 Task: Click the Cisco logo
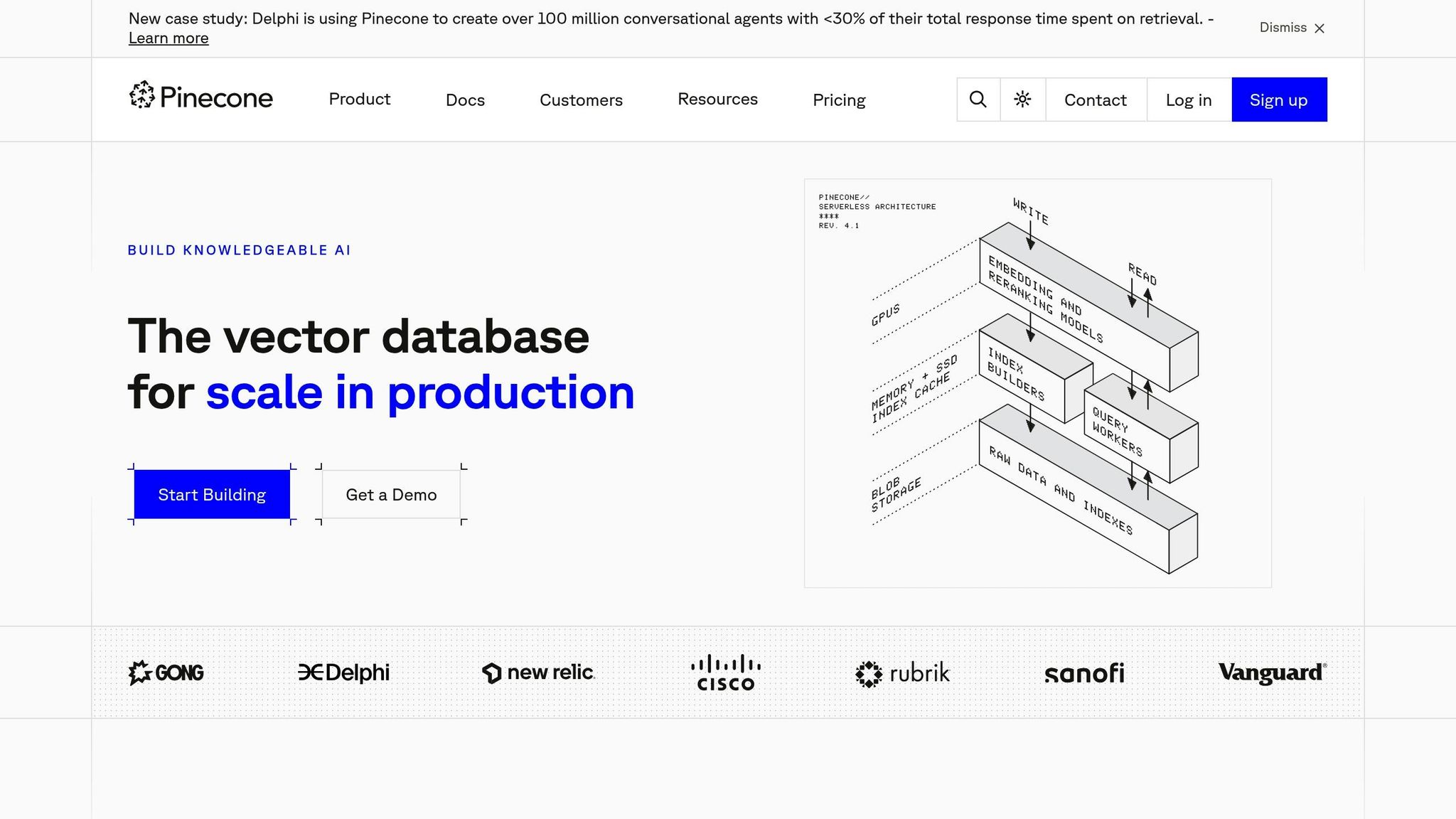click(x=726, y=673)
